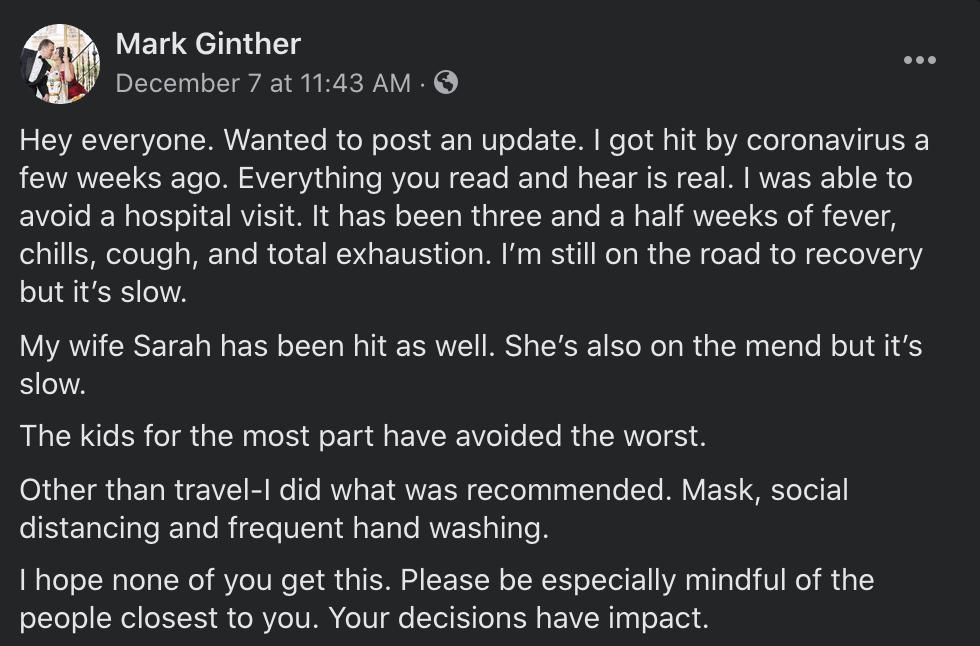Click the sentence about the kids avoiding the worst
The height and width of the screenshot is (646, 980).
click(x=363, y=436)
